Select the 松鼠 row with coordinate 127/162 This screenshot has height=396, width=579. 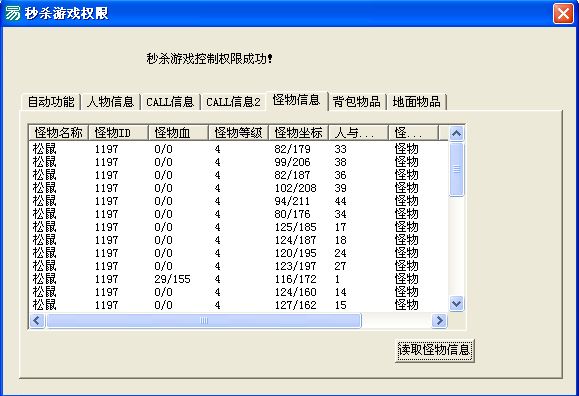coord(239,305)
